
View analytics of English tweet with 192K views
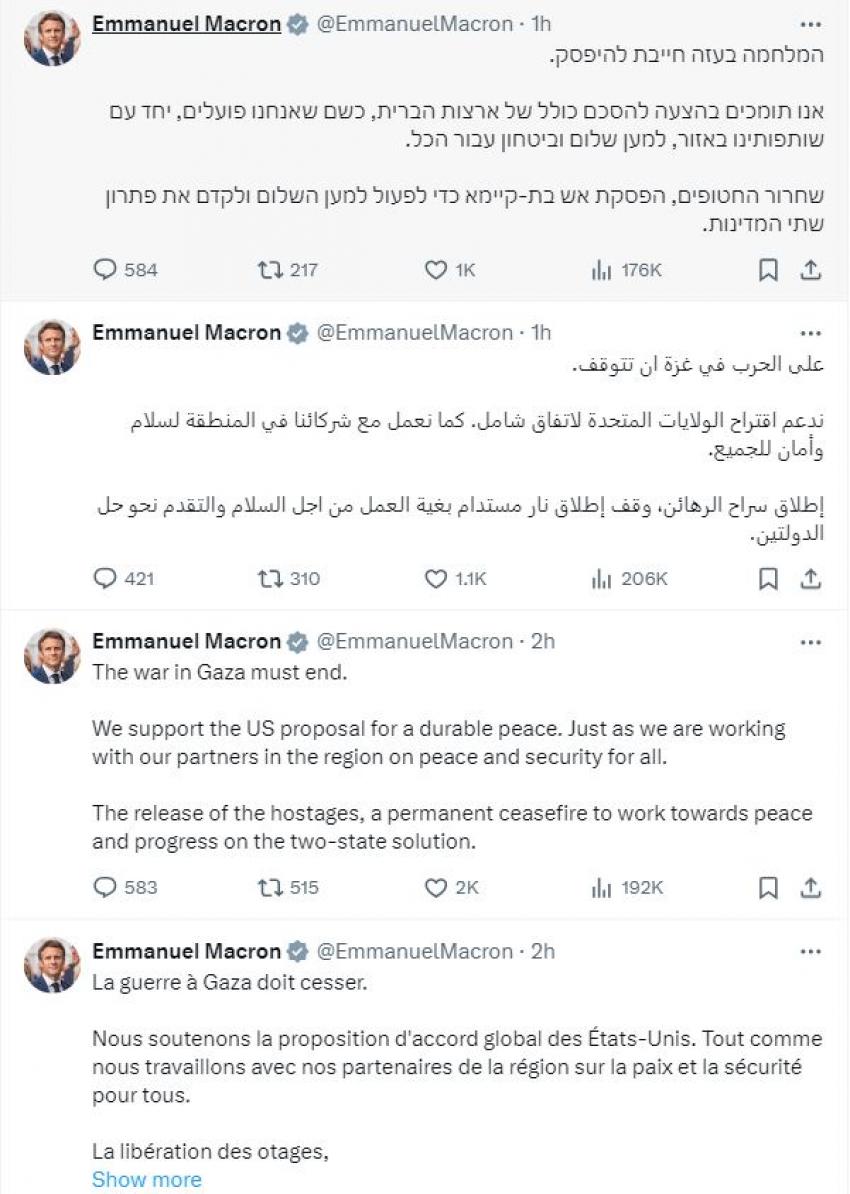click(x=602, y=887)
